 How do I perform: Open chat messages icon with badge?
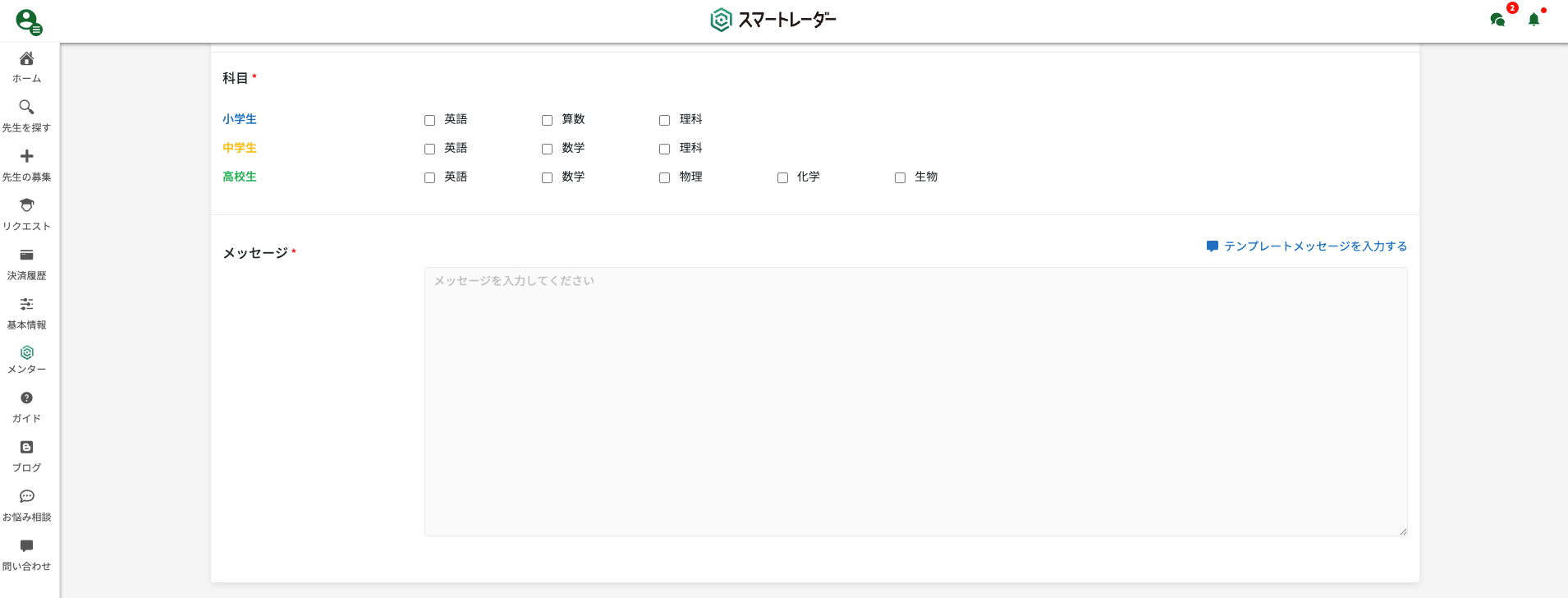pyautogui.click(x=1498, y=20)
